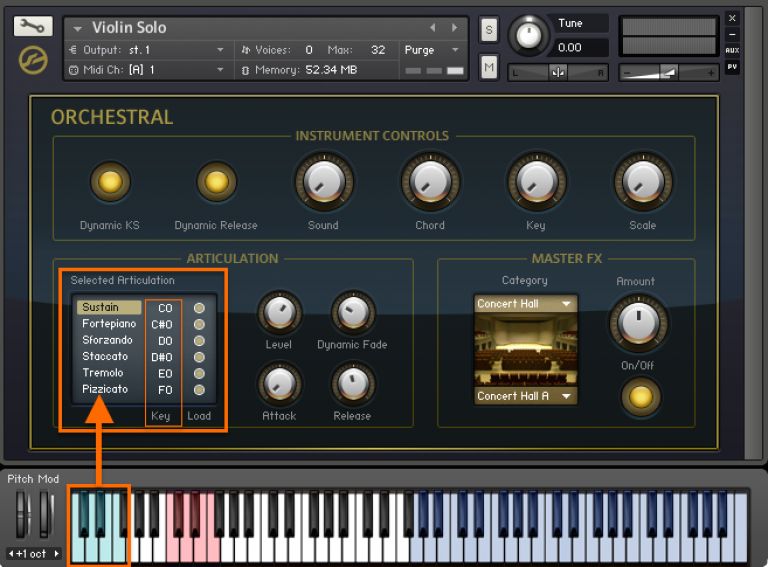This screenshot has width=768, height=567.
Task: Open the wrench edit mode icon
Action: [33, 27]
